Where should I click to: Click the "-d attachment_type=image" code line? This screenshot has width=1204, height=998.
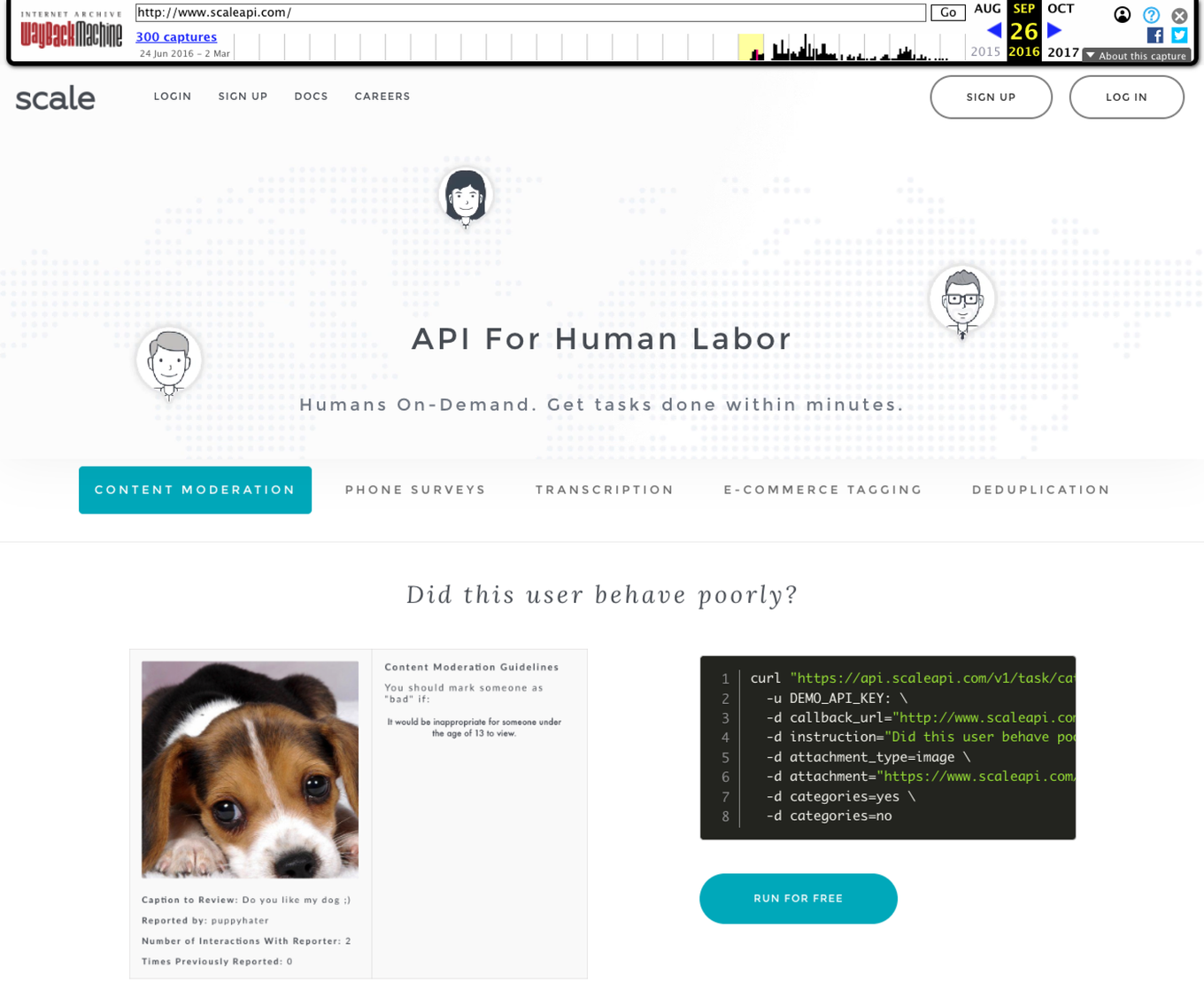click(868, 757)
